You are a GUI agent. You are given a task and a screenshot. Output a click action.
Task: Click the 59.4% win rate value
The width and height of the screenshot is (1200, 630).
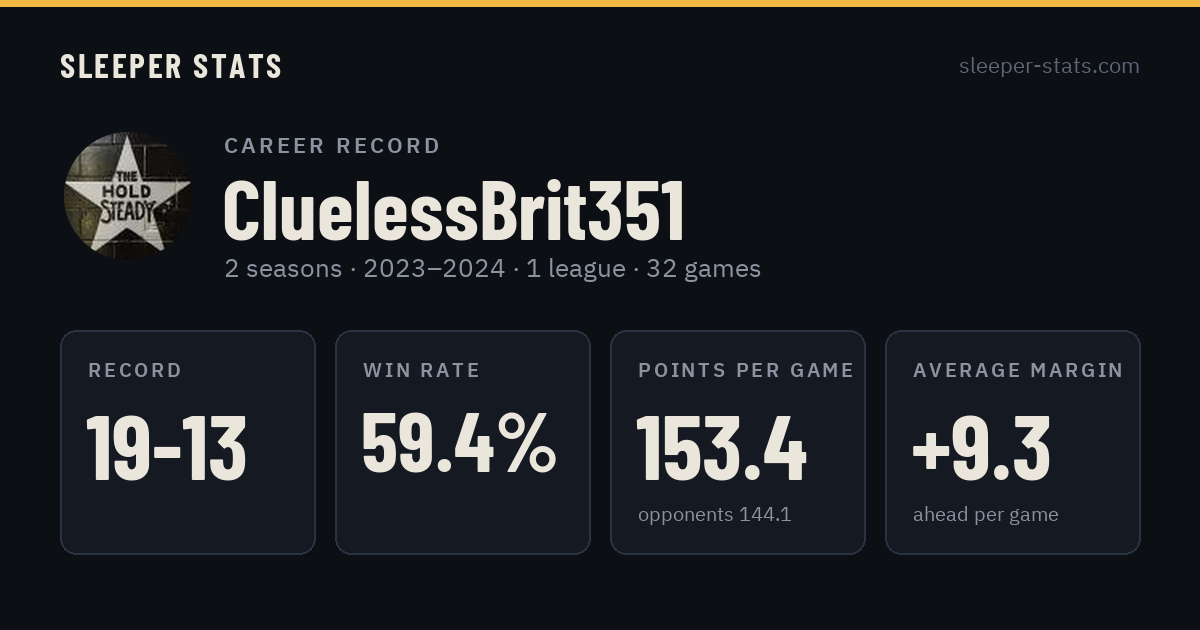459,443
